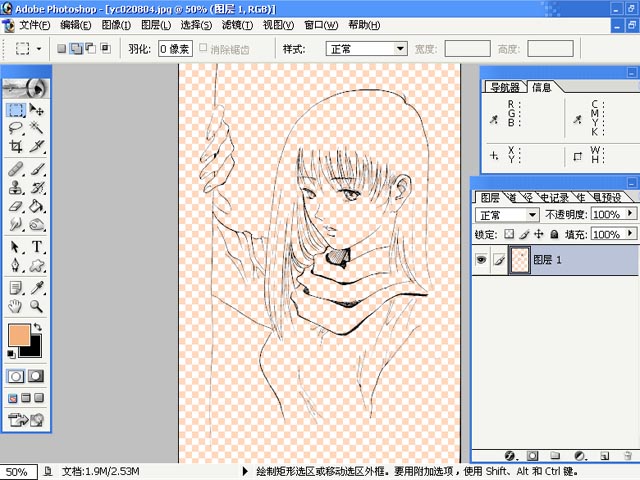Open XY units options in Info panel
640x480 pixels.
coord(494,156)
